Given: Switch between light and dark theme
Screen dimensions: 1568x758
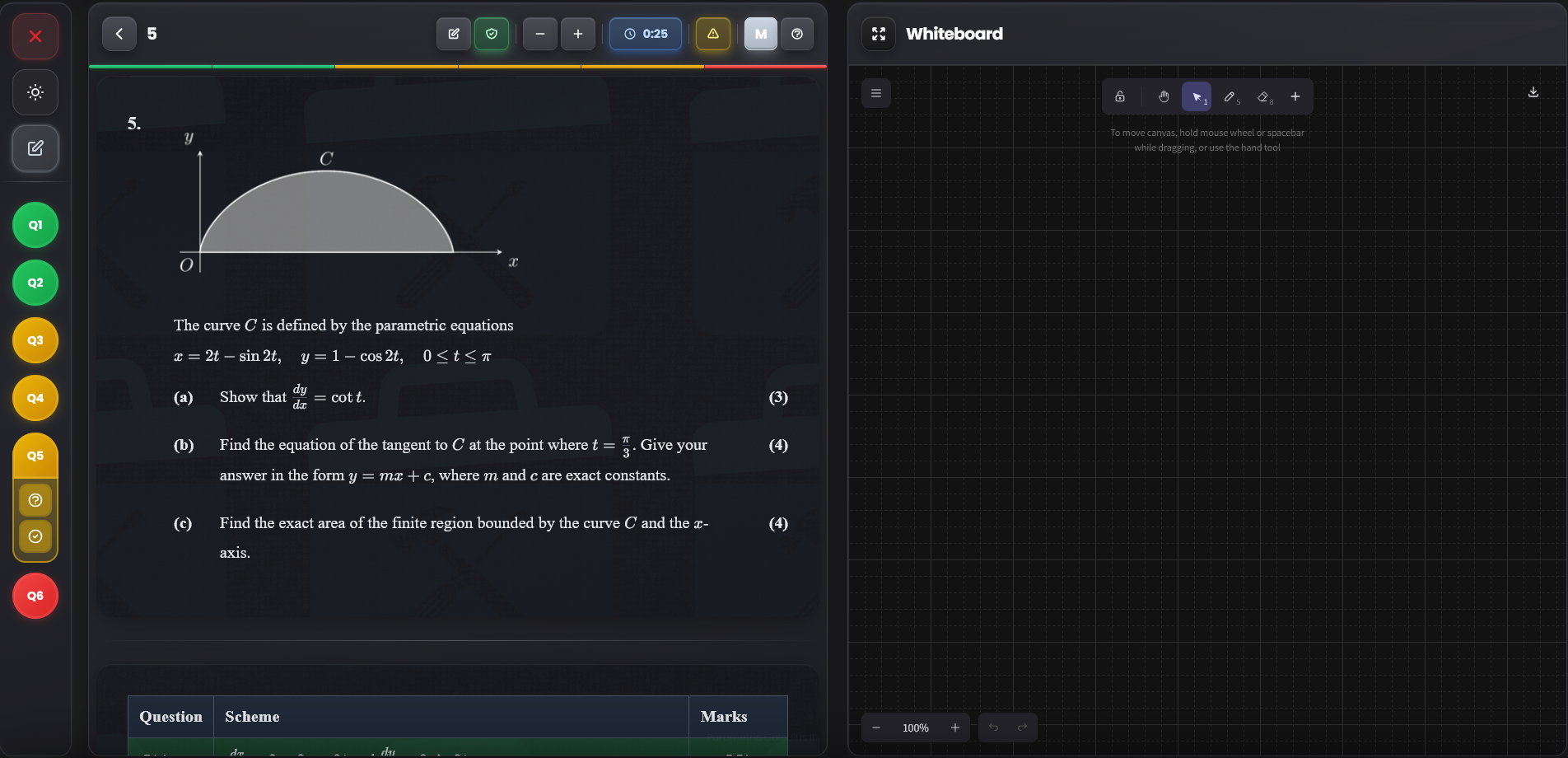Looking at the screenshot, I should 35,92.
